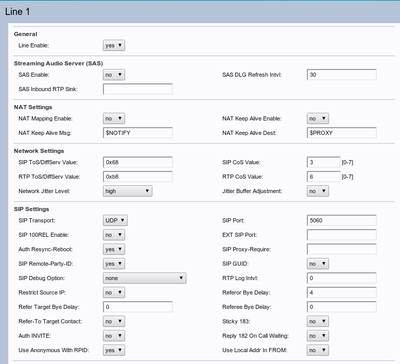Click the NAT Settings heading
Image resolution: width=400 pixels, height=364 pixels.
click(x=33, y=107)
